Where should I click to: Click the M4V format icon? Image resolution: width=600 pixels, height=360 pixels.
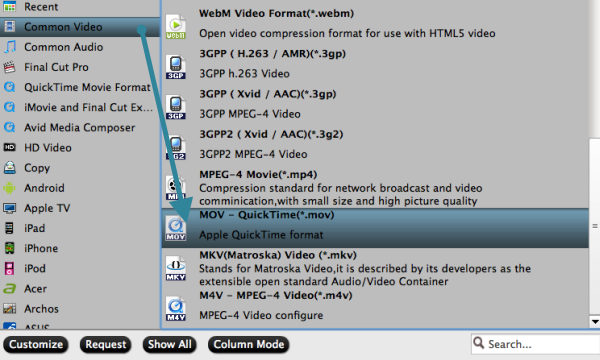pyautogui.click(x=176, y=309)
